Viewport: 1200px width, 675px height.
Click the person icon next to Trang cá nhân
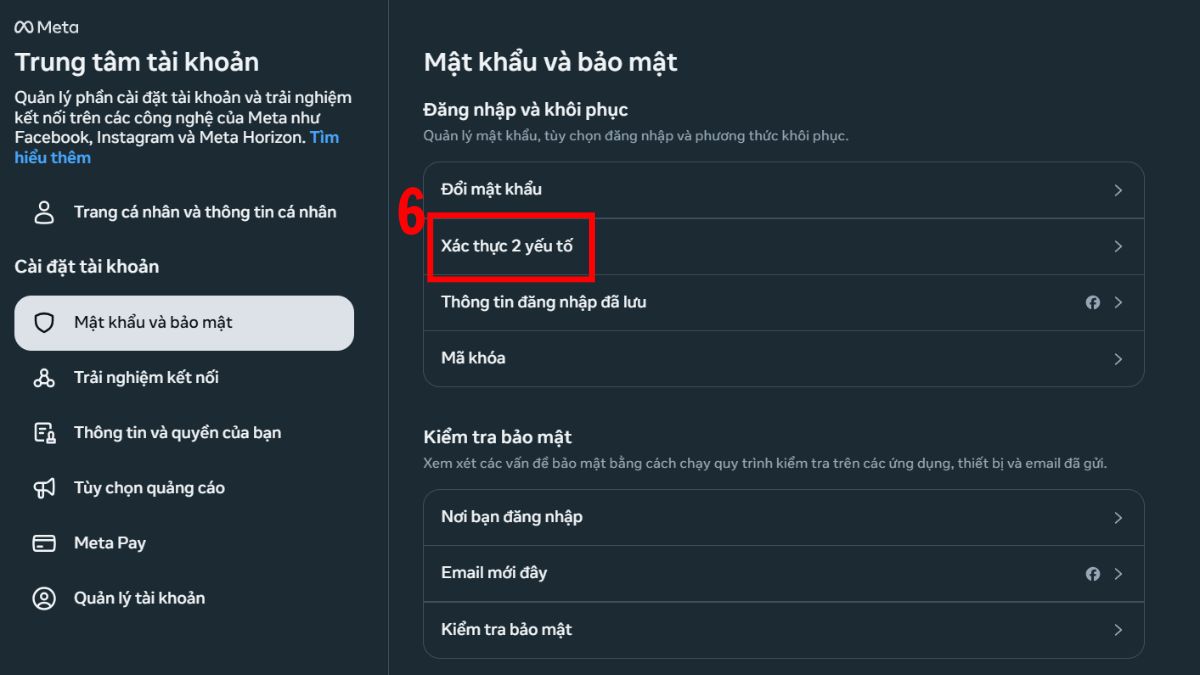pyautogui.click(x=44, y=211)
